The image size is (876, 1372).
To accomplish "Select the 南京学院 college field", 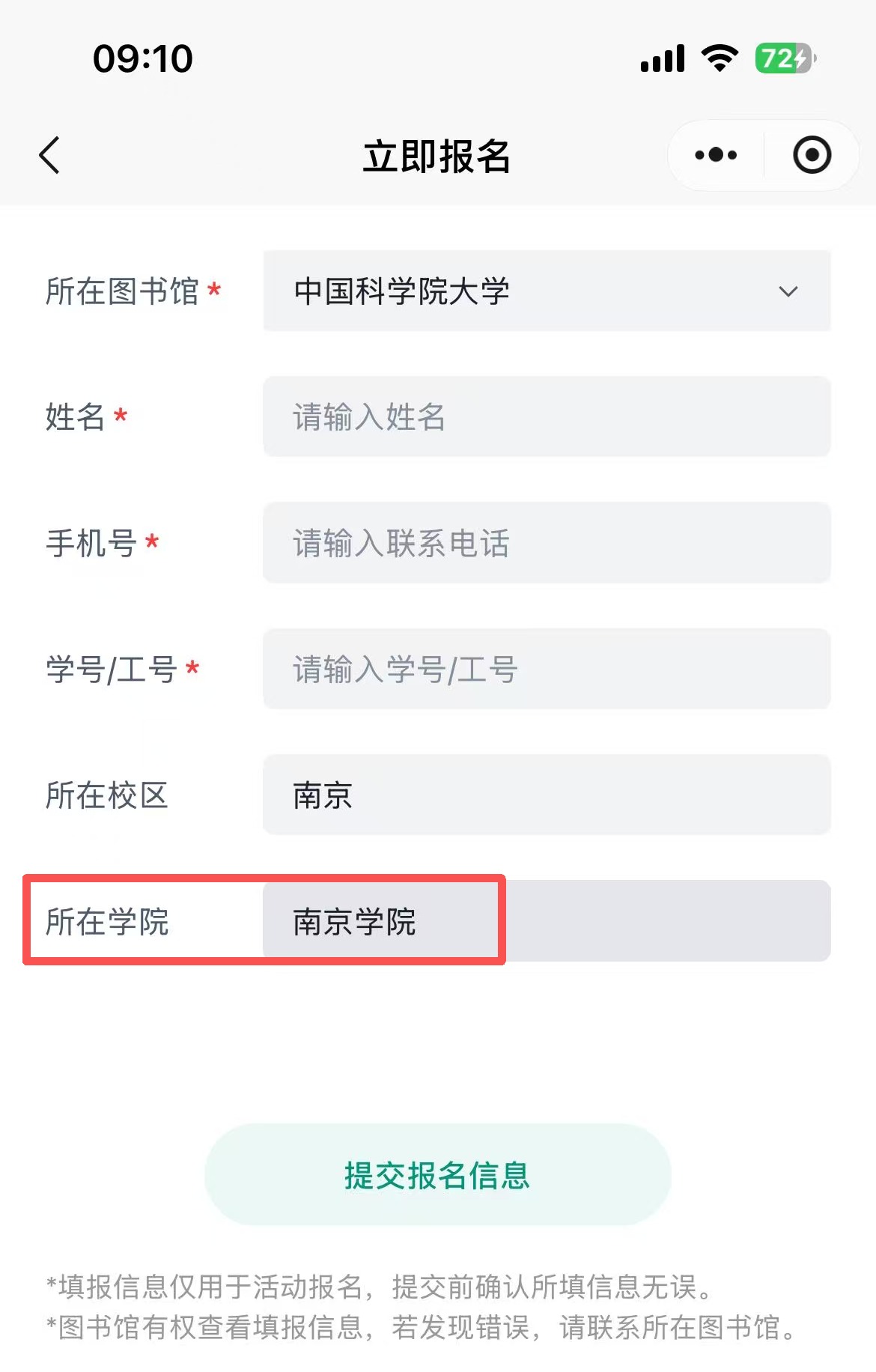I will click(547, 920).
